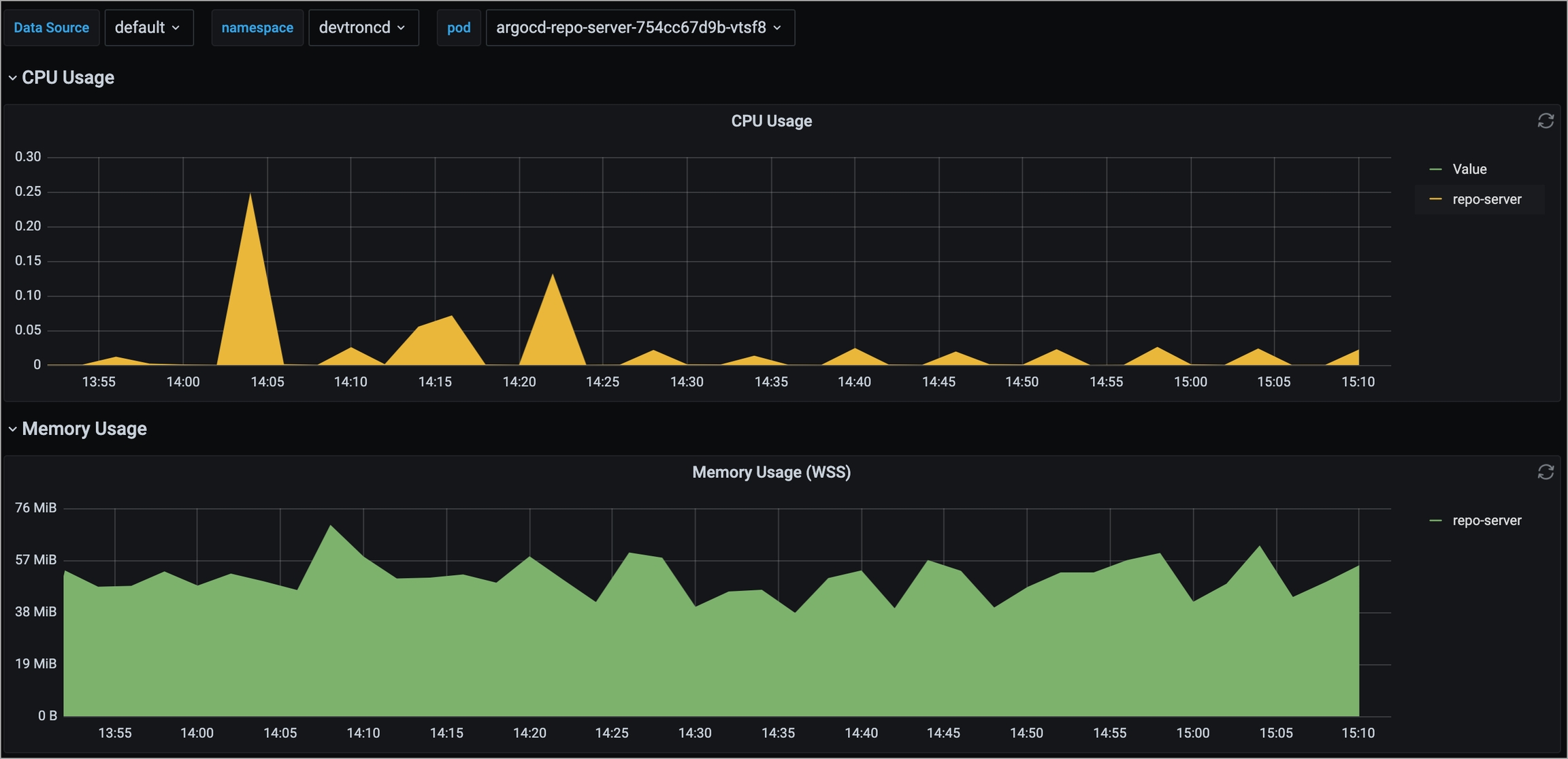The width and height of the screenshot is (1568, 759).
Task: Open the default data source dropdown
Action: point(148,28)
